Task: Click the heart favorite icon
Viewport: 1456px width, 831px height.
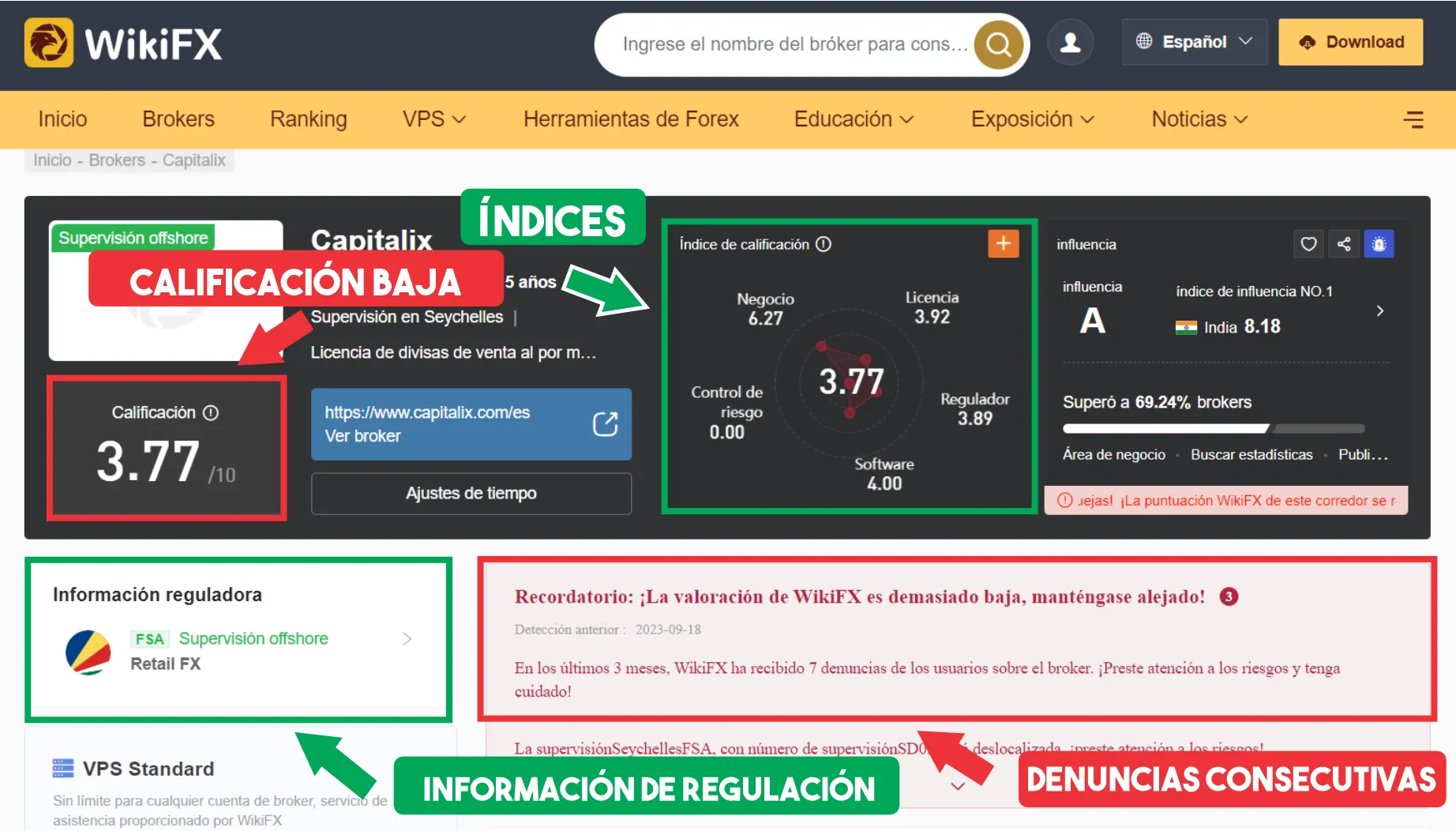Action: pos(1308,244)
